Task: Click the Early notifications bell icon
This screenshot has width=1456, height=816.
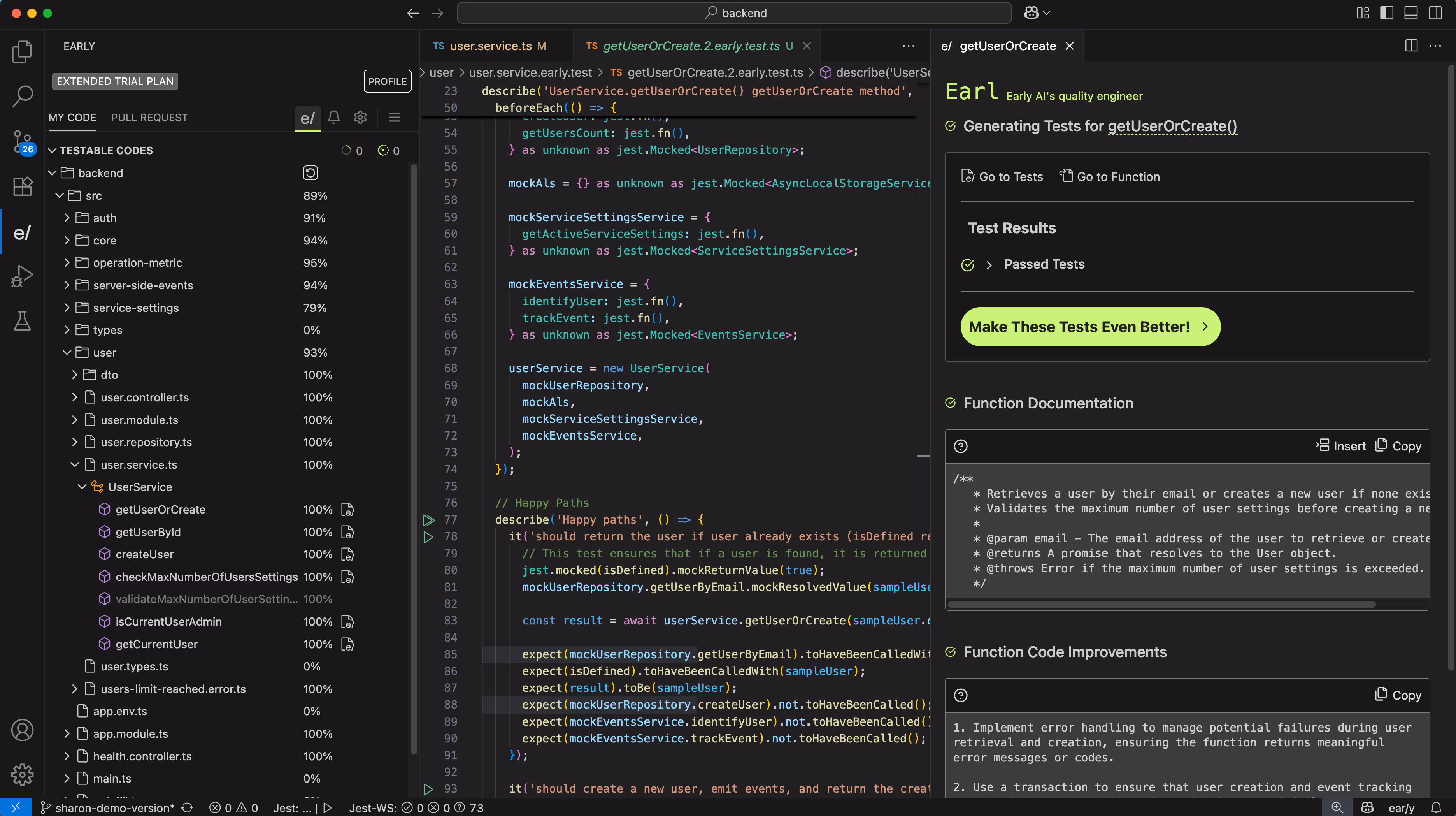Action: tap(334, 117)
